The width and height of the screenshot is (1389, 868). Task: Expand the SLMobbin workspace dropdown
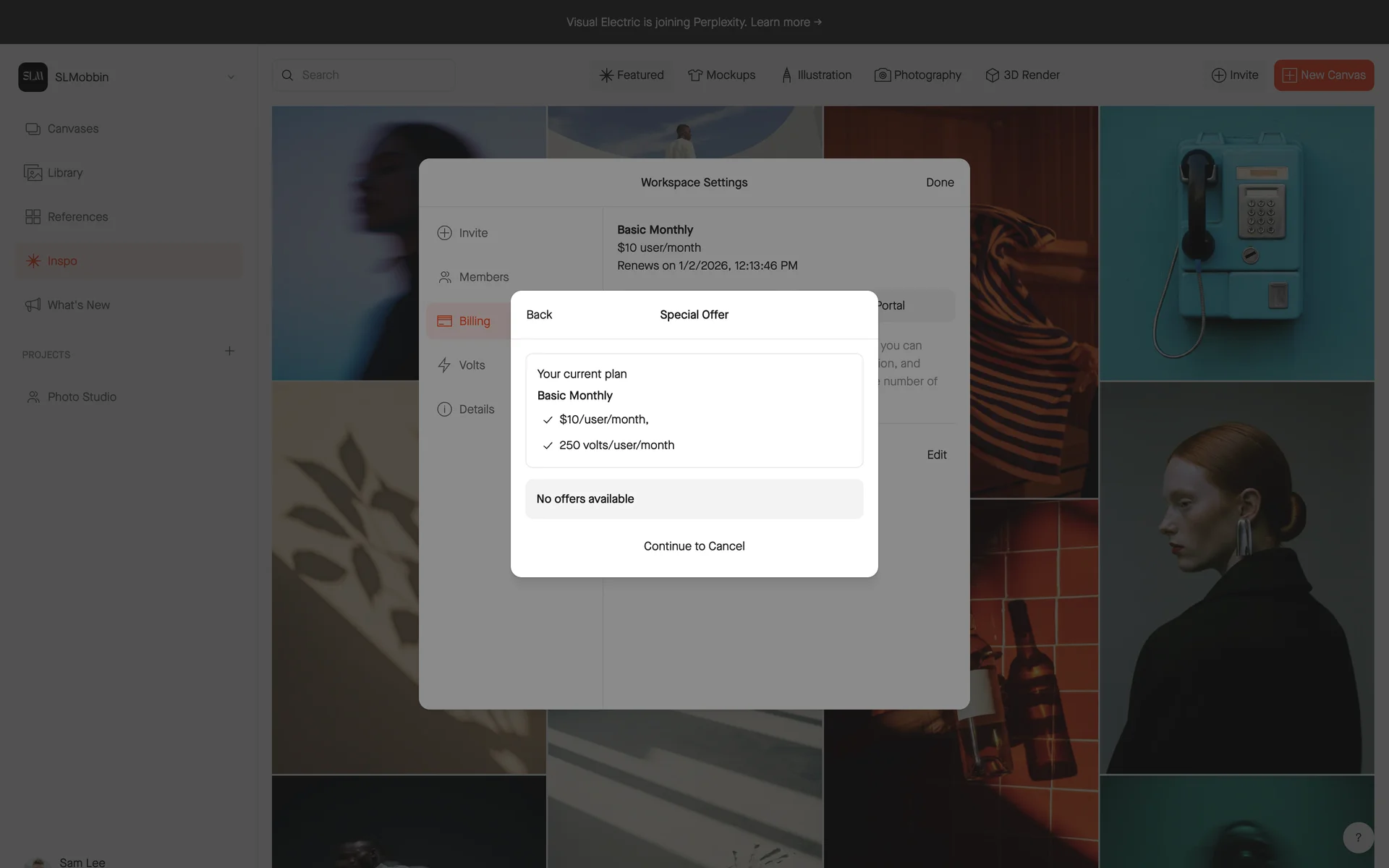coord(231,77)
